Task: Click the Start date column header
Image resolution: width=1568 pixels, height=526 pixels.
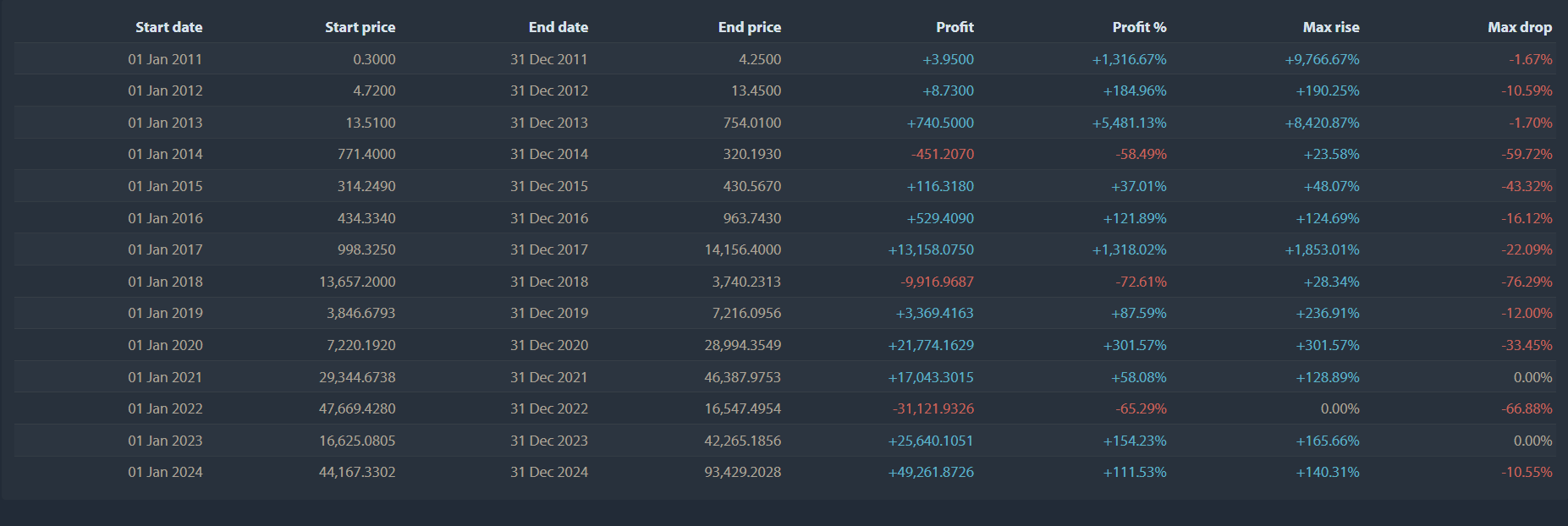Action: tap(168, 27)
